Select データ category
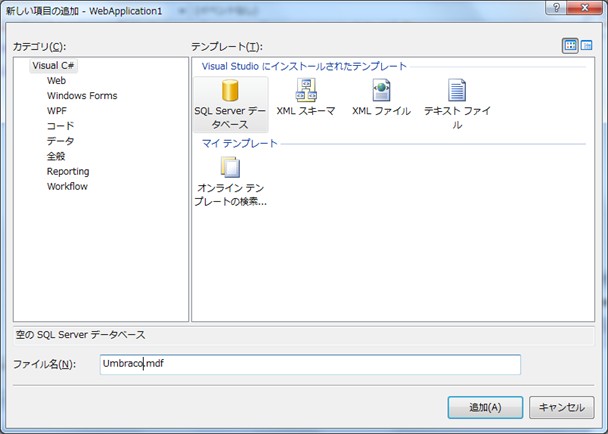 pos(60,141)
